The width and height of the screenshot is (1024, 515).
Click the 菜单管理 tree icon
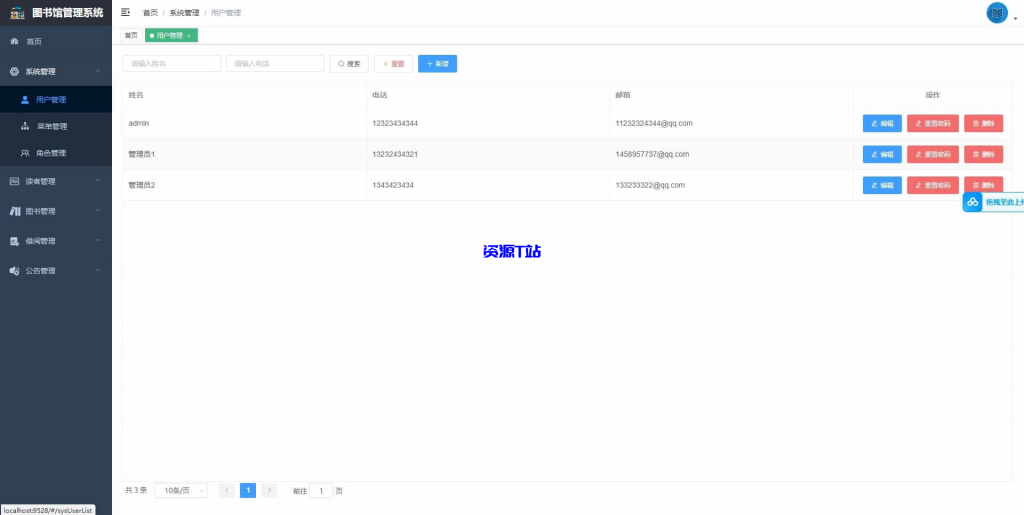coord(25,127)
